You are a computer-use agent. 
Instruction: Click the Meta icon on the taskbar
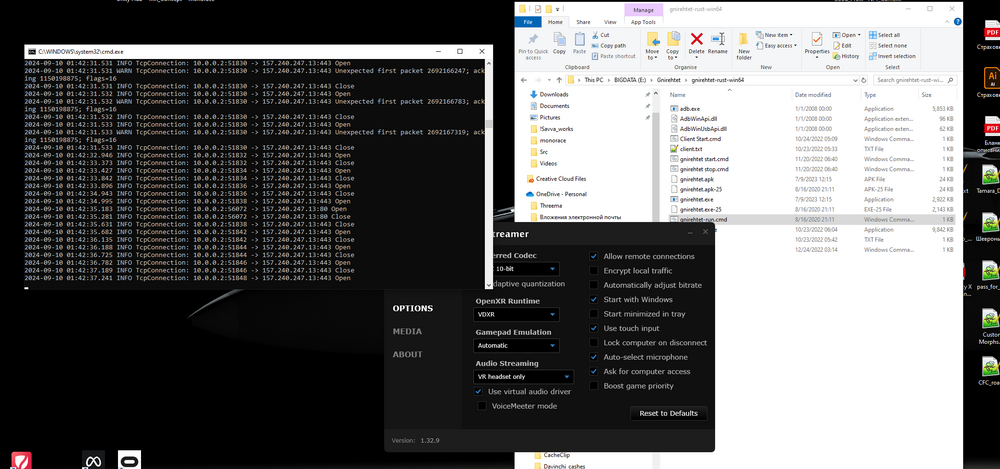tap(92, 460)
